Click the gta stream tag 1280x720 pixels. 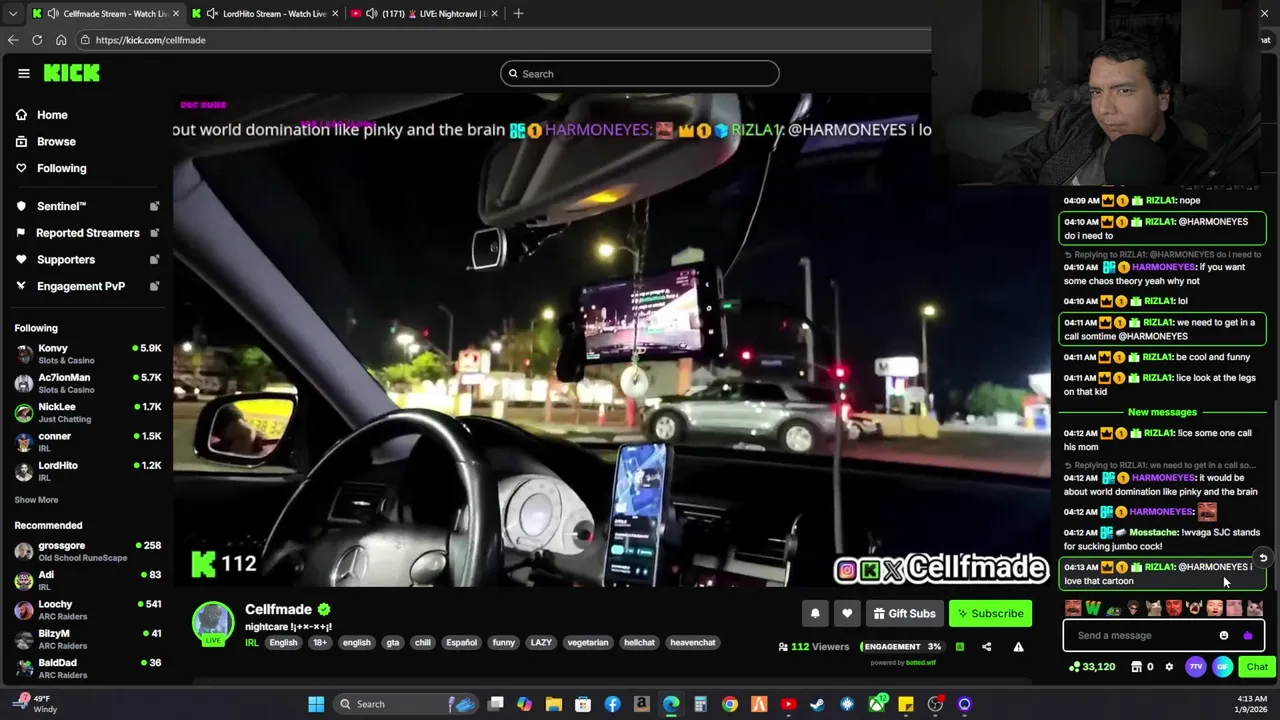[x=393, y=643]
